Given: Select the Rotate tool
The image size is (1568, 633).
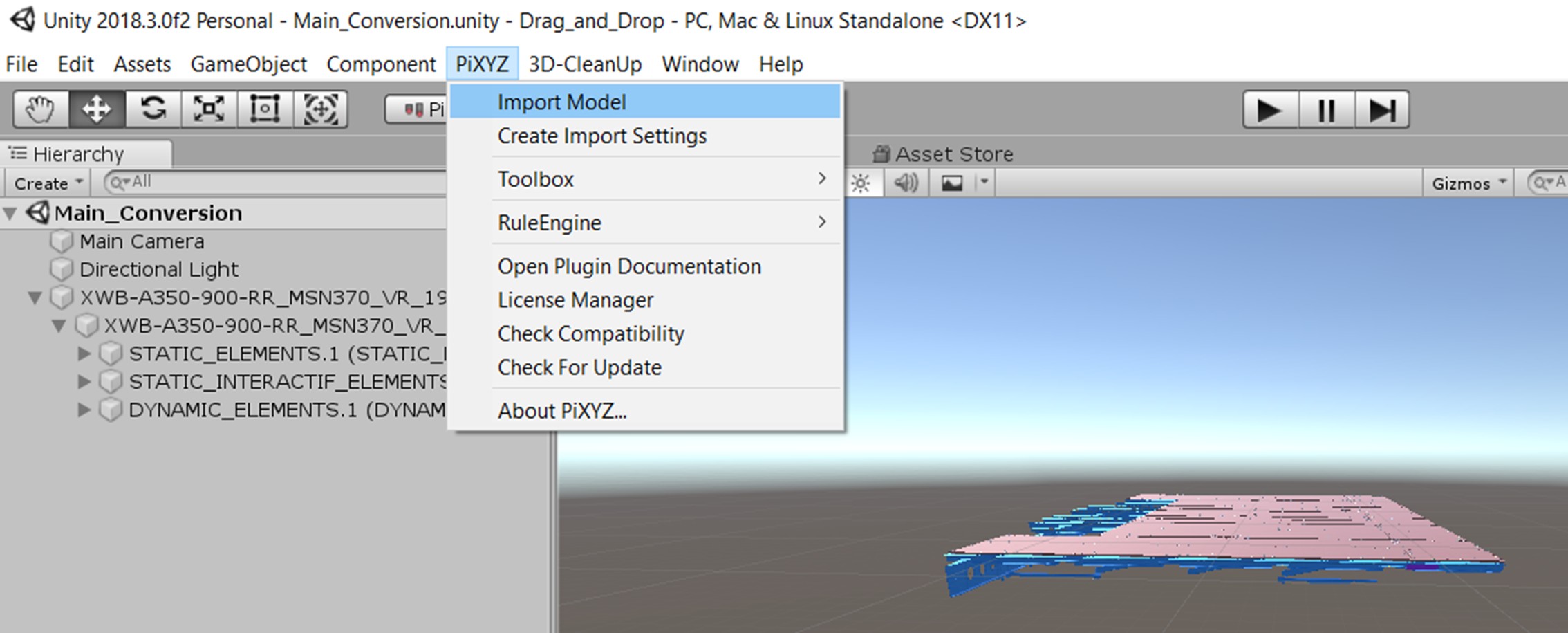Looking at the screenshot, I should click(x=153, y=109).
